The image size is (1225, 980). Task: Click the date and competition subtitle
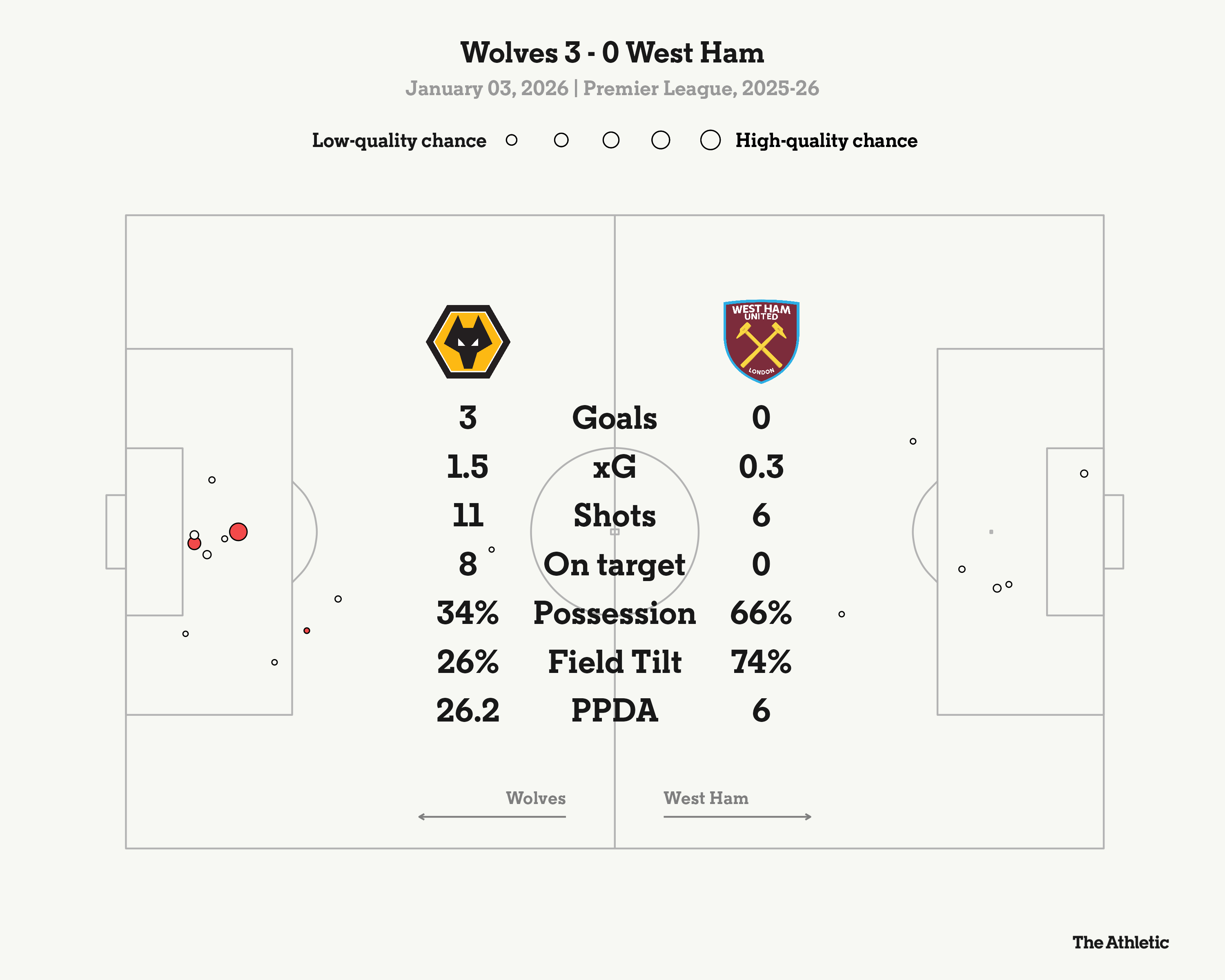[612, 89]
